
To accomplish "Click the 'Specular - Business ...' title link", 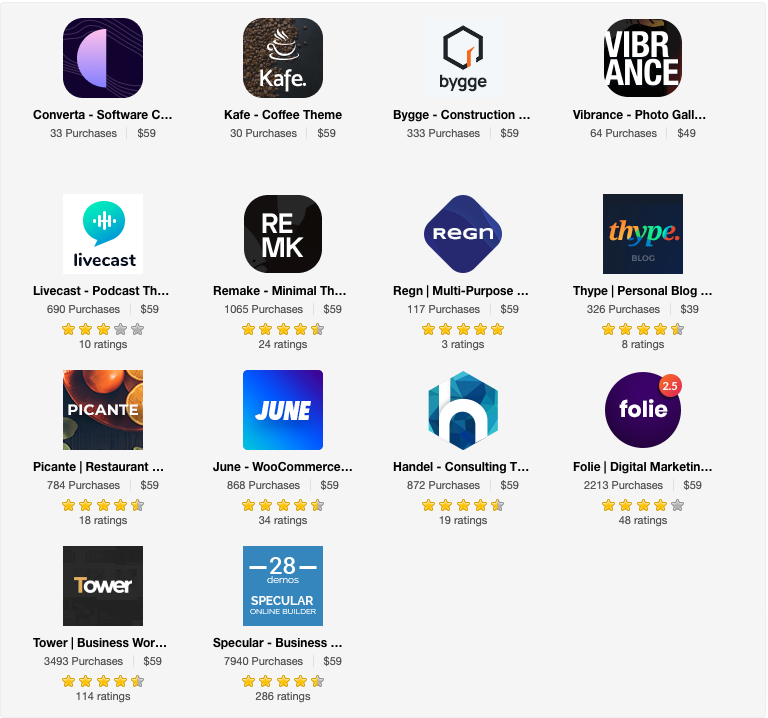I will point(278,643).
